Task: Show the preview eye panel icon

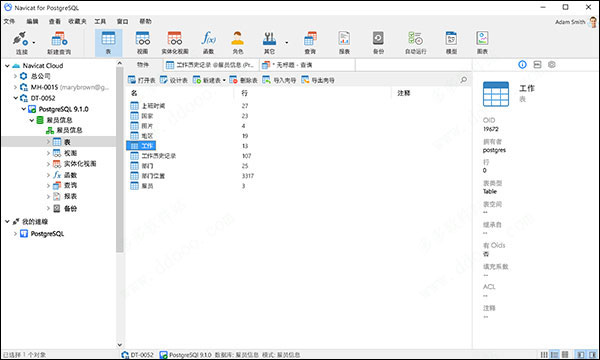Action: tap(551, 65)
